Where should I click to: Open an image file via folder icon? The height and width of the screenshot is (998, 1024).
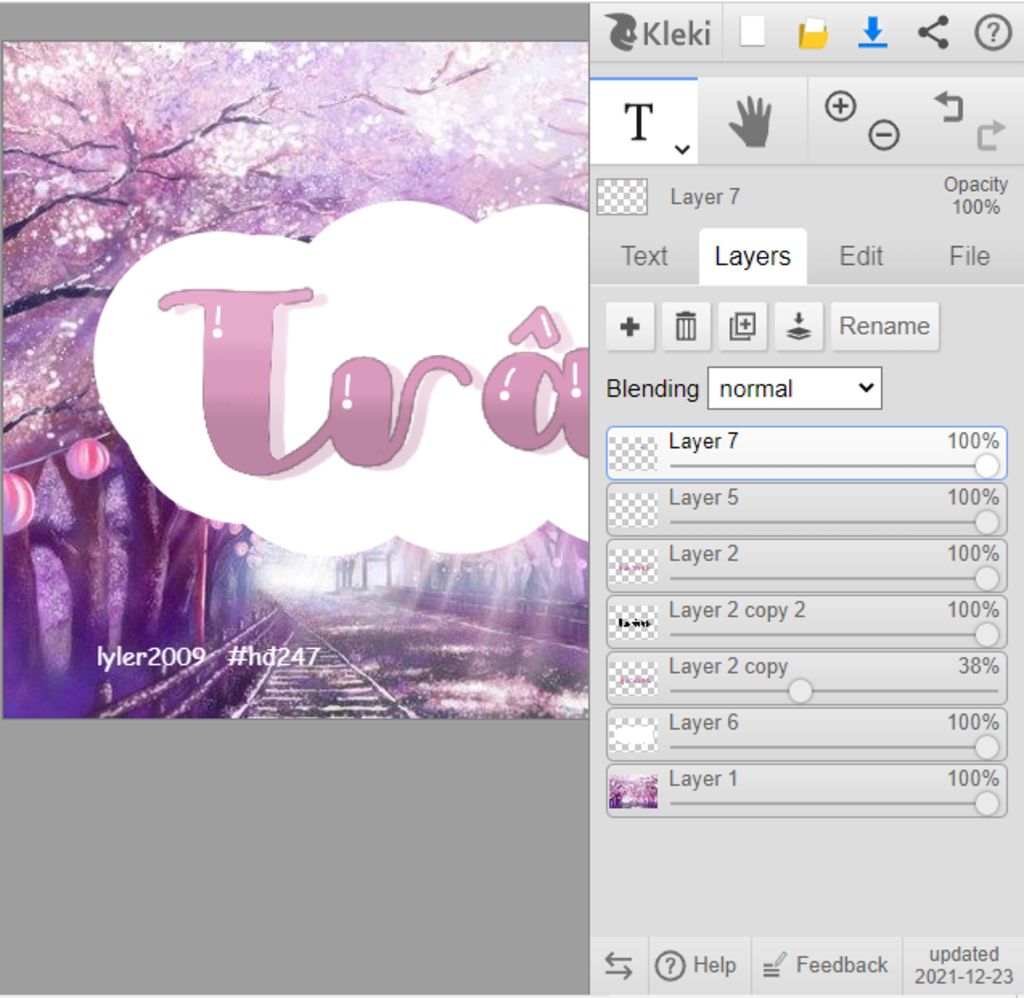813,33
